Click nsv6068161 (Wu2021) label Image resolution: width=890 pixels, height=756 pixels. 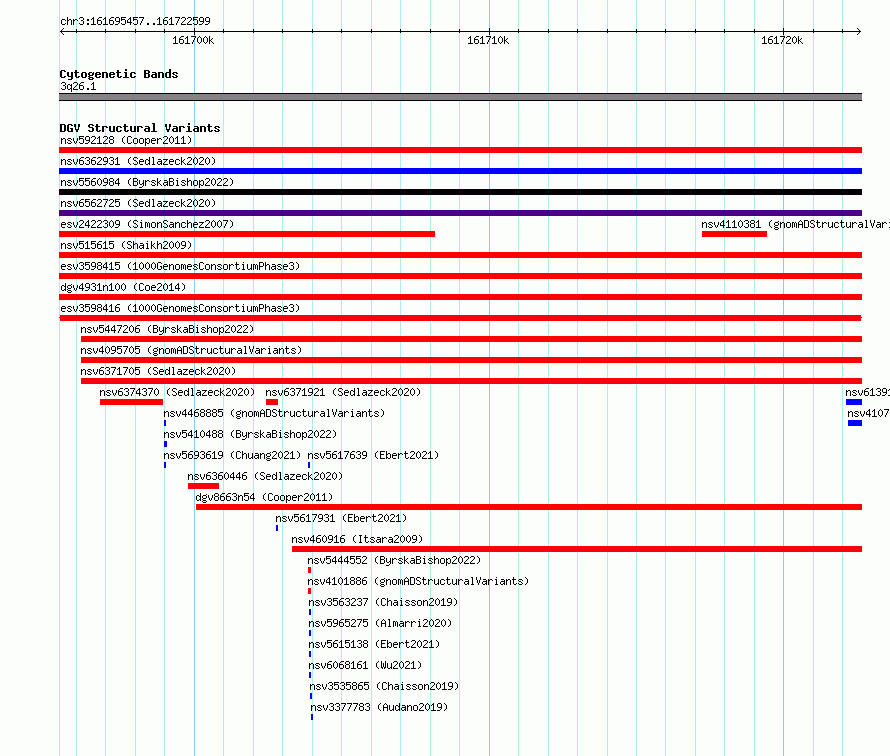366,665
